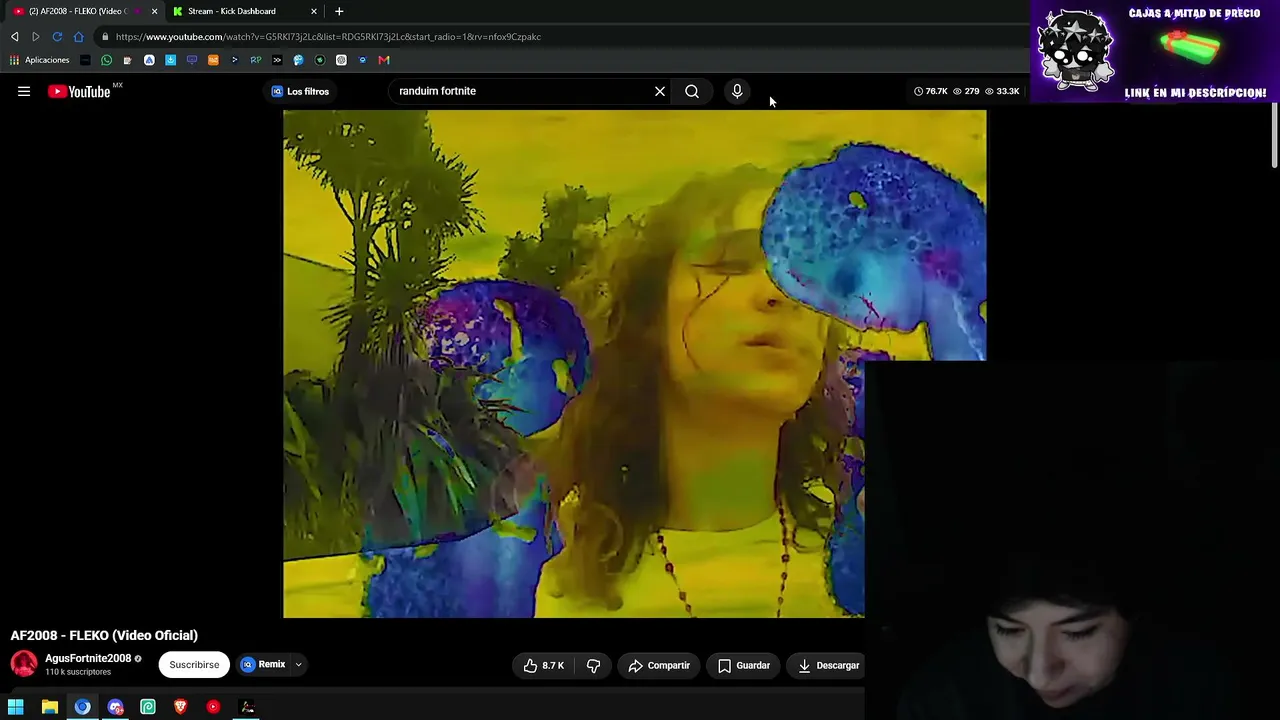Viewport: 1280px width, 720px height.
Task: Open the WhatsApp bookmark icon
Action: click(x=106, y=60)
